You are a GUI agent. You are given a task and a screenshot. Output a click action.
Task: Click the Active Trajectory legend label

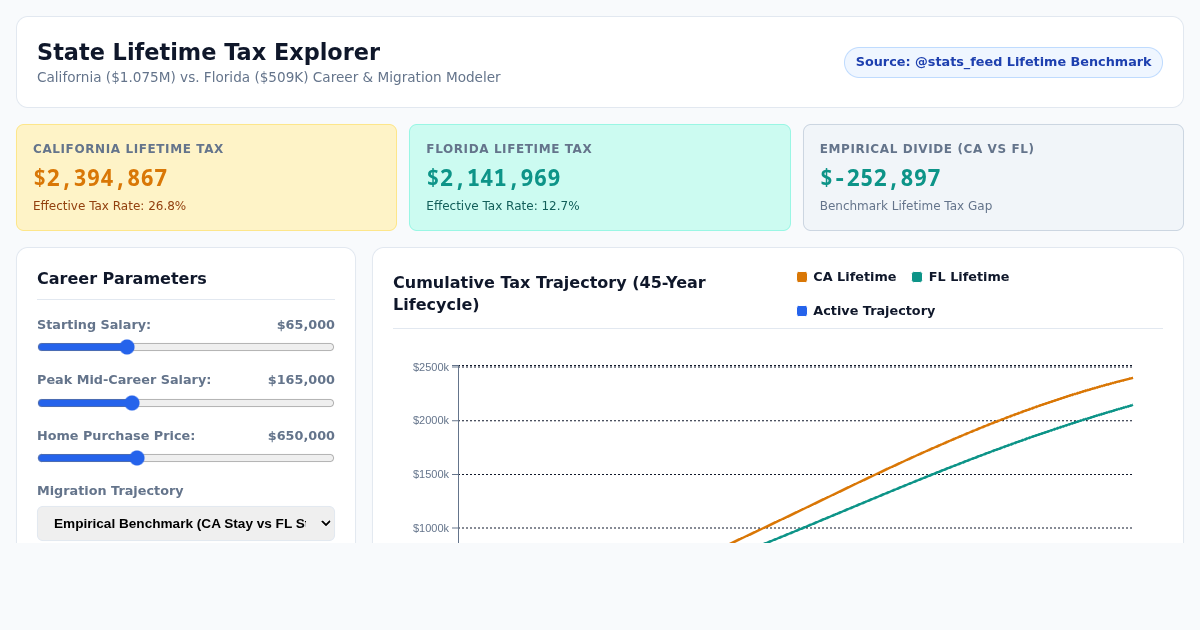tap(874, 311)
